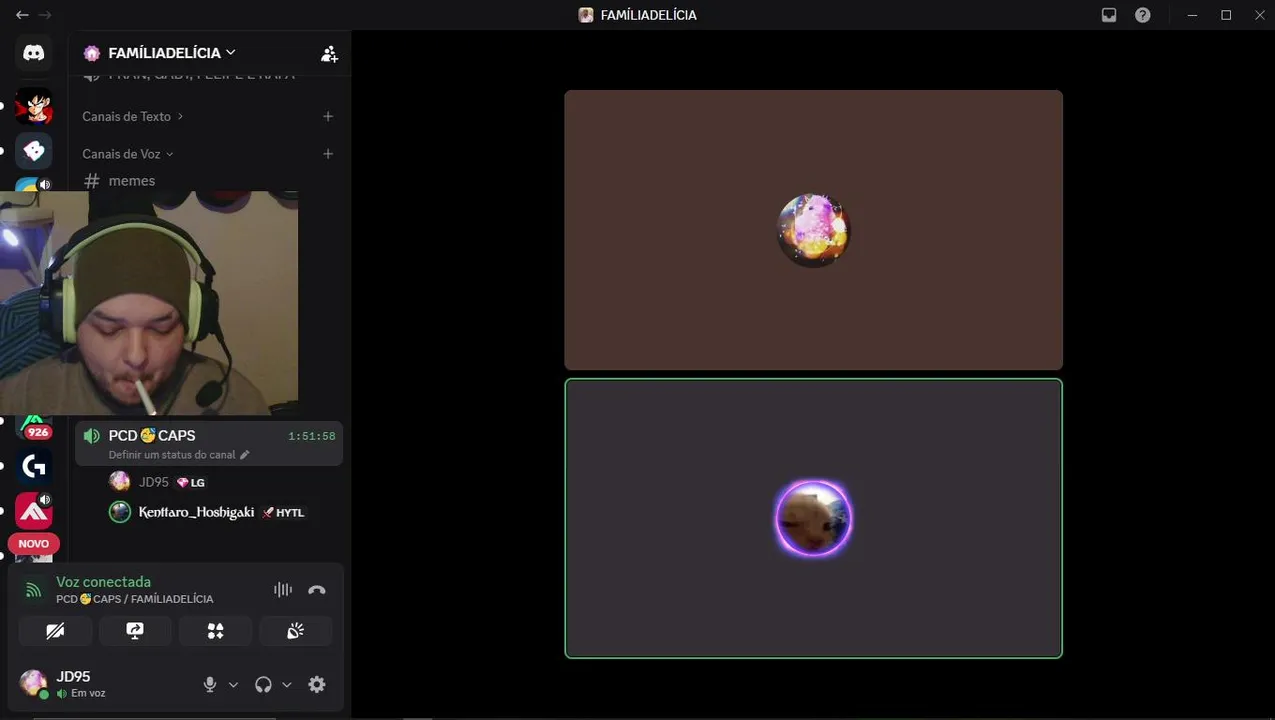Open Discord home direct messages
Screen dimensions: 1275x720
pyautogui.click(x=34, y=53)
